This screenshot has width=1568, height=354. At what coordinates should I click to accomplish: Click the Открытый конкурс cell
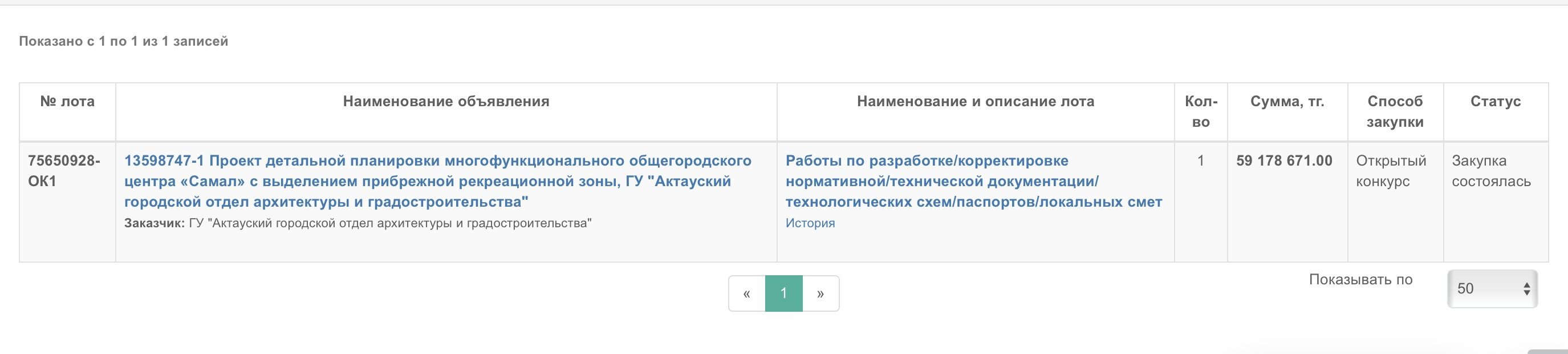pyautogui.click(x=1391, y=171)
